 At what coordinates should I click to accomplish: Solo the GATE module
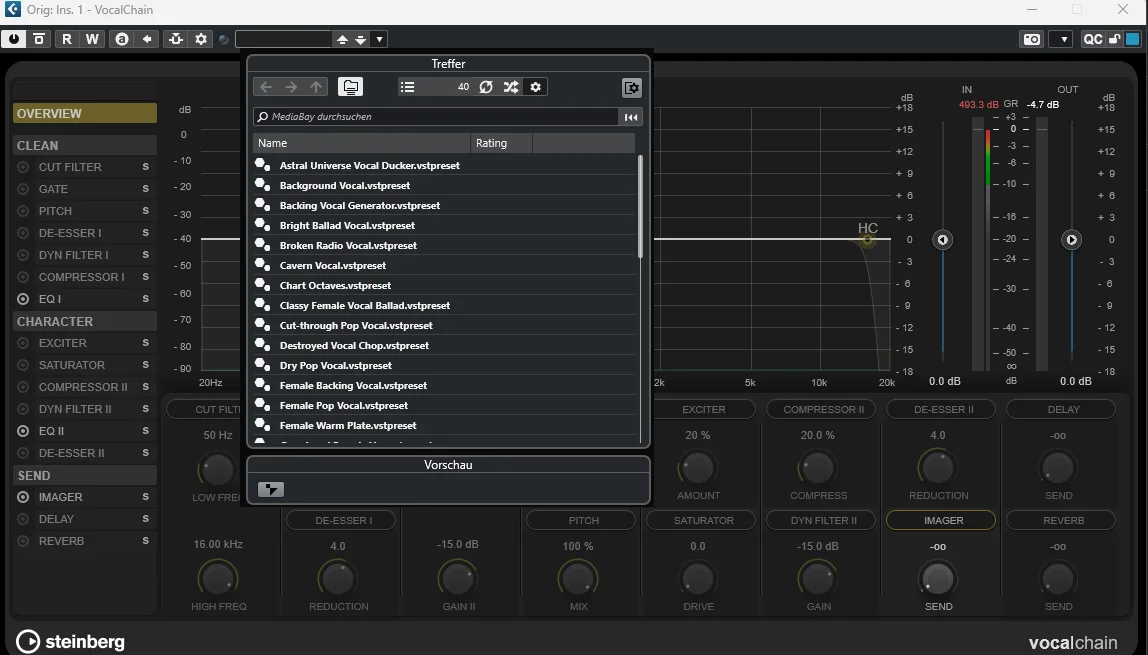click(x=146, y=189)
